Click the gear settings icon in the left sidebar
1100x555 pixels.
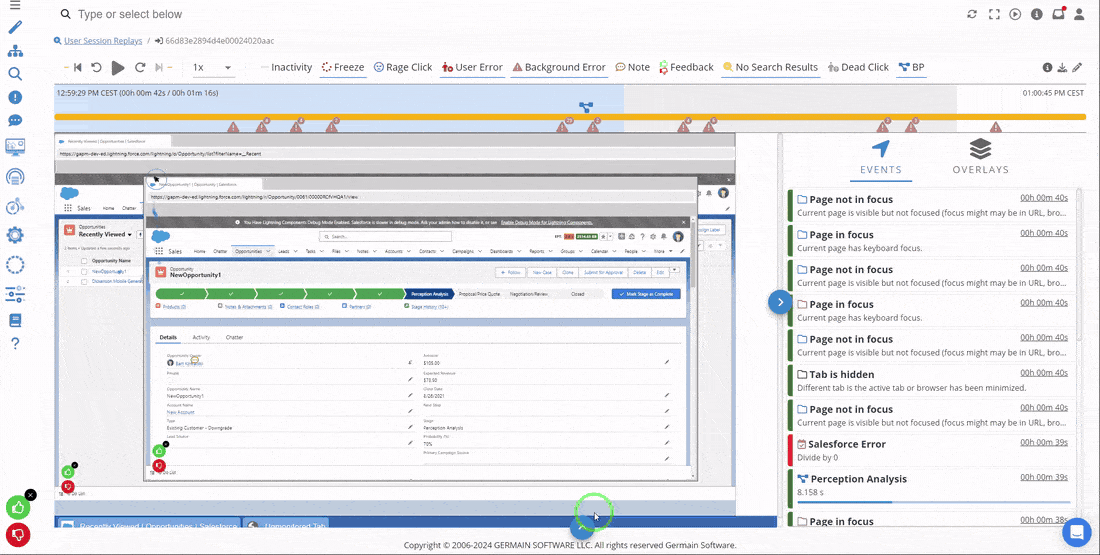pyautogui.click(x=15, y=235)
